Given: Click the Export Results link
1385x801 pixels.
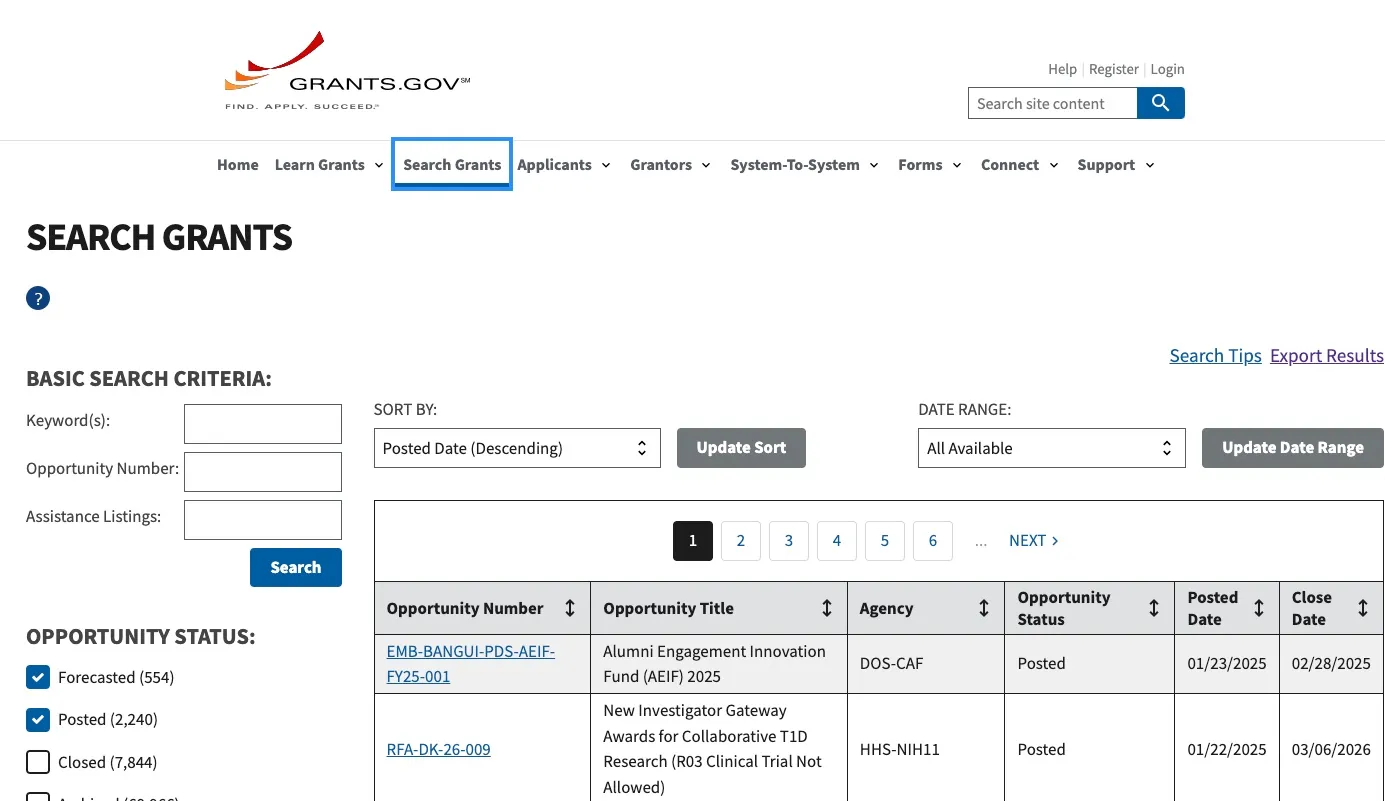Looking at the screenshot, I should [1327, 356].
